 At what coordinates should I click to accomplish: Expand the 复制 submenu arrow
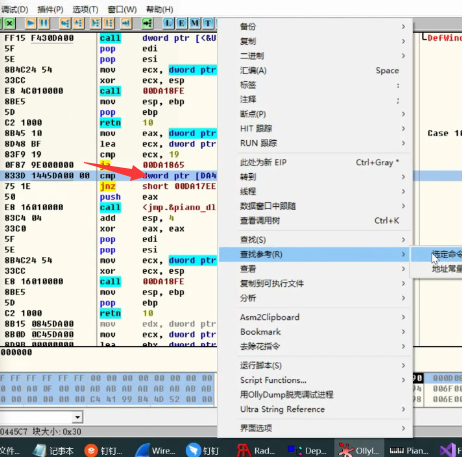(x=403, y=41)
